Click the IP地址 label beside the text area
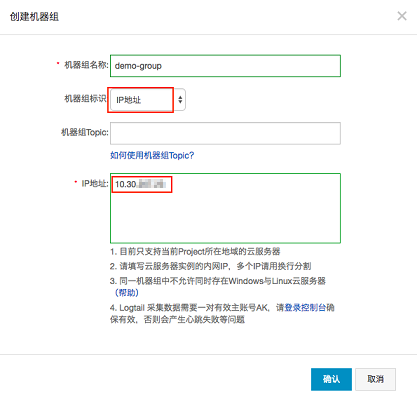 click(x=95, y=183)
